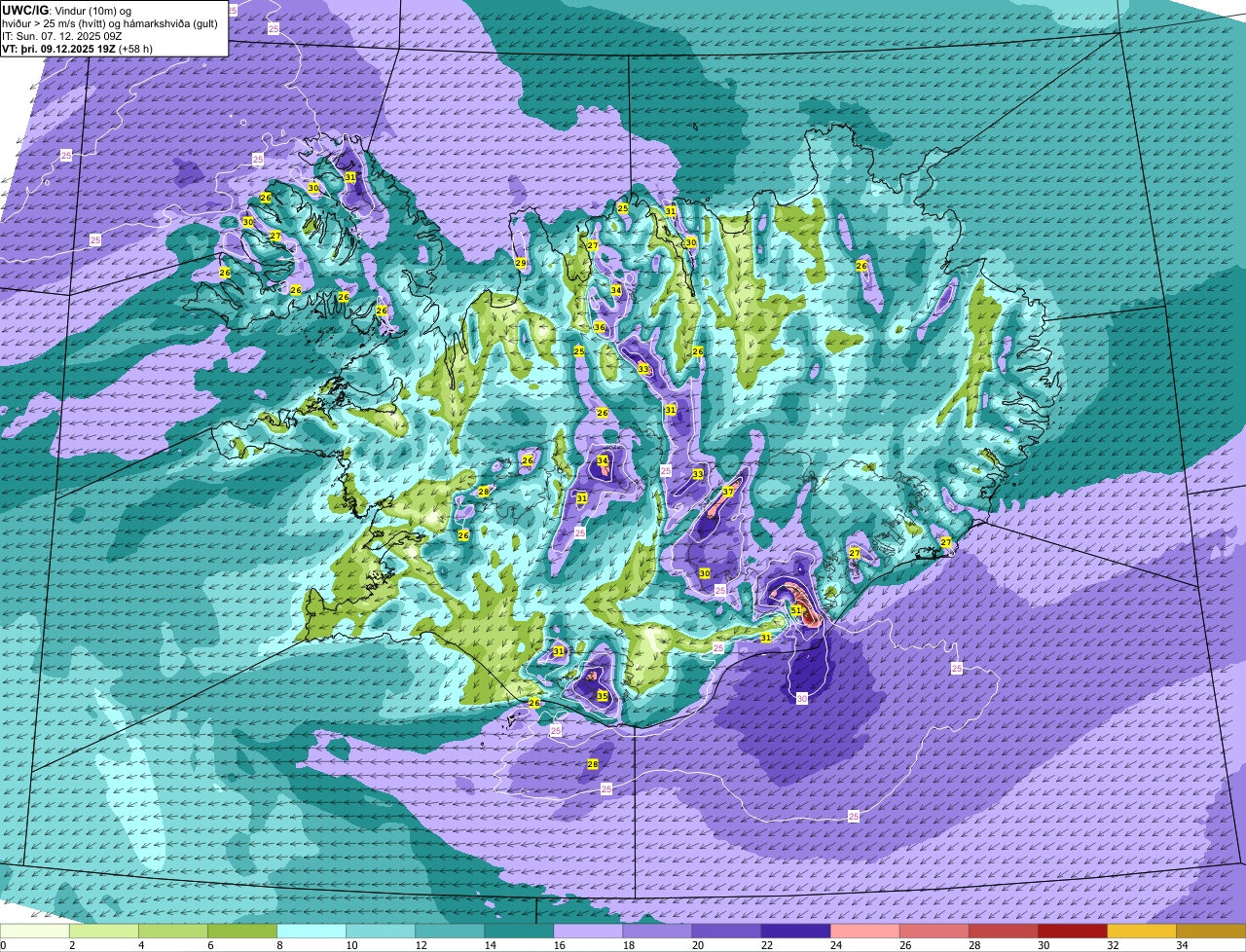Click the white '30' contour label over the sea
1246x952 pixels.
pyautogui.click(x=802, y=698)
